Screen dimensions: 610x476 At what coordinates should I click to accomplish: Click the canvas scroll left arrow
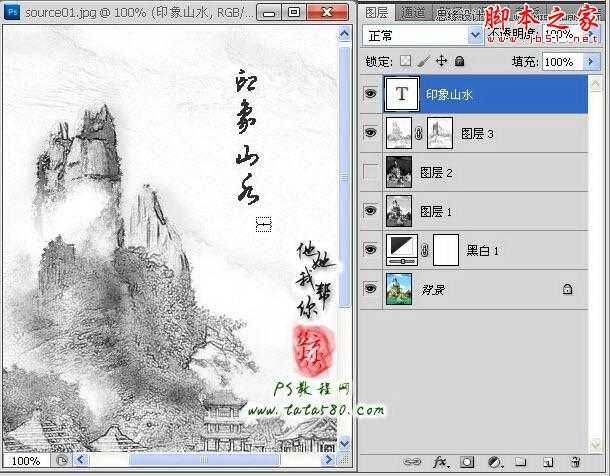(x=81, y=460)
